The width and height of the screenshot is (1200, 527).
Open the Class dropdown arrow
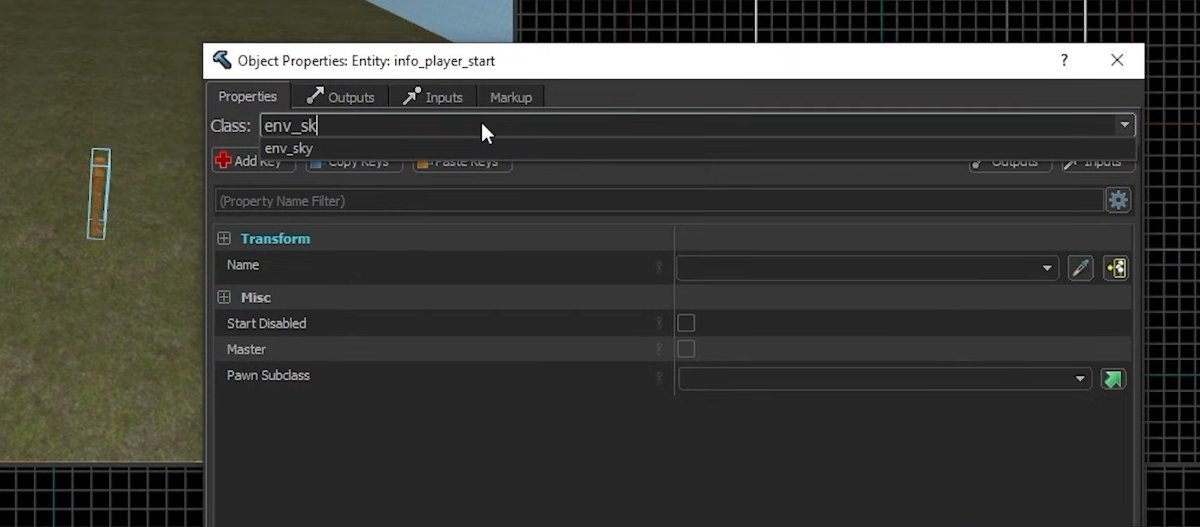pyautogui.click(x=1125, y=125)
